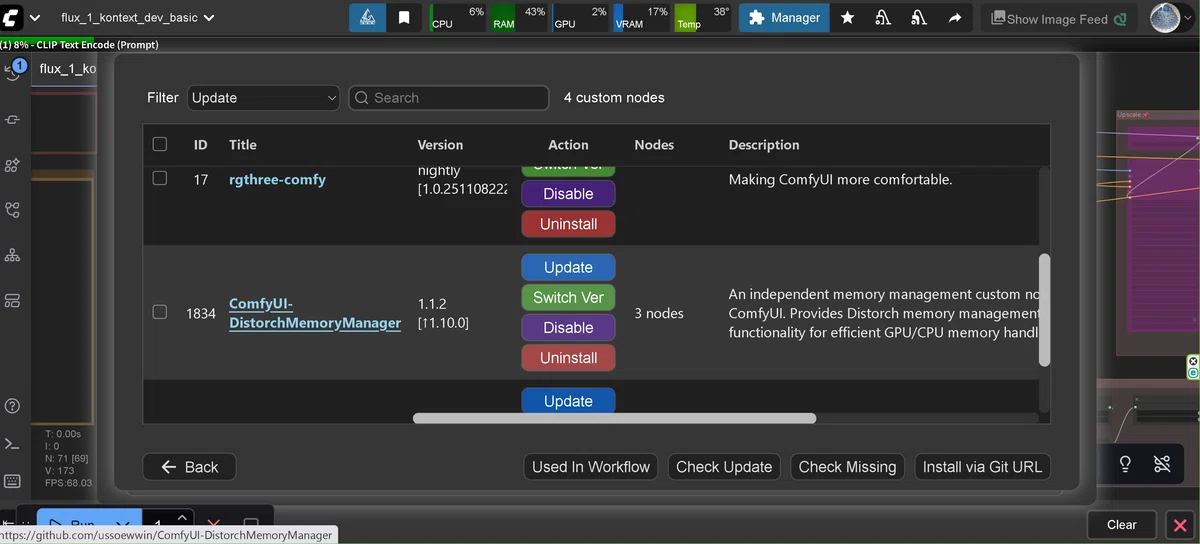Click the Search custom nodes field

click(x=449, y=98)
